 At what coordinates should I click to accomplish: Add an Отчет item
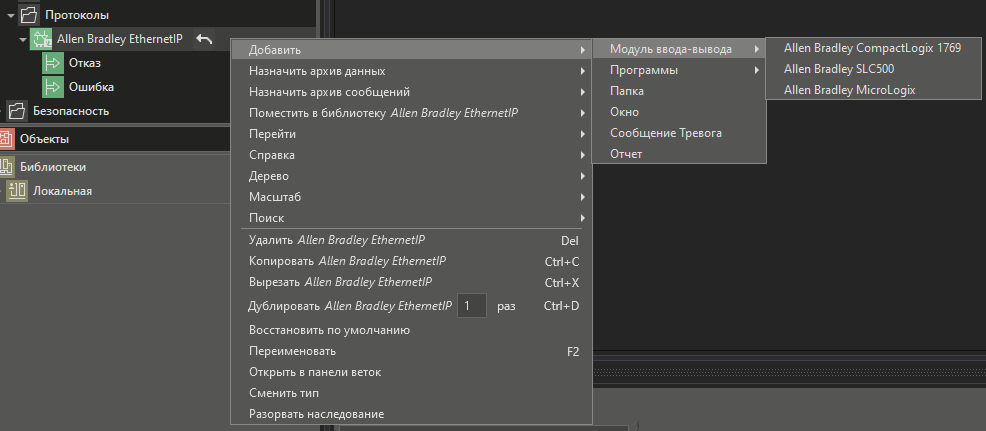point(679,154)
